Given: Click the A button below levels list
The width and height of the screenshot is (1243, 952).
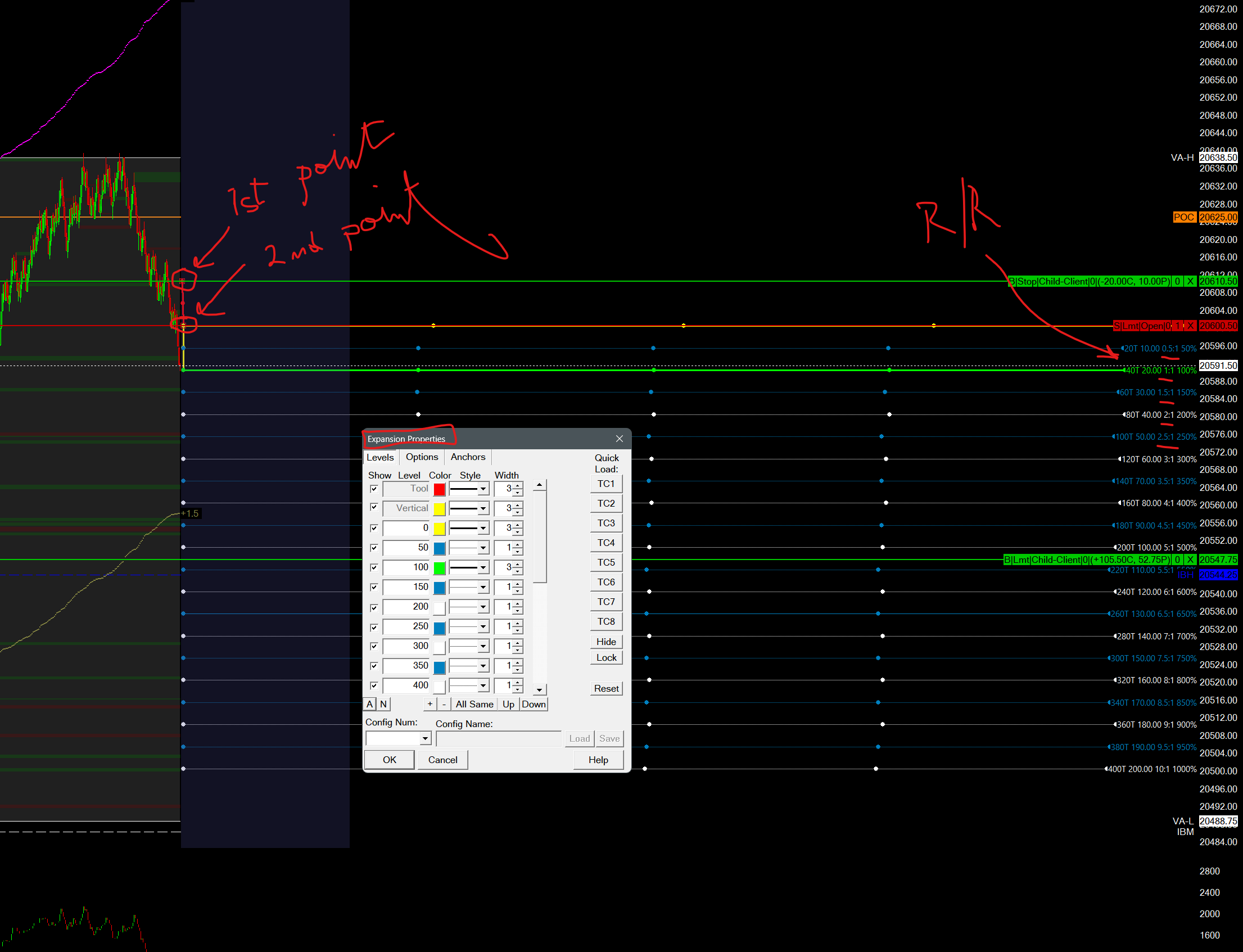Looking at the screenshot, I should tap(370, 704).
